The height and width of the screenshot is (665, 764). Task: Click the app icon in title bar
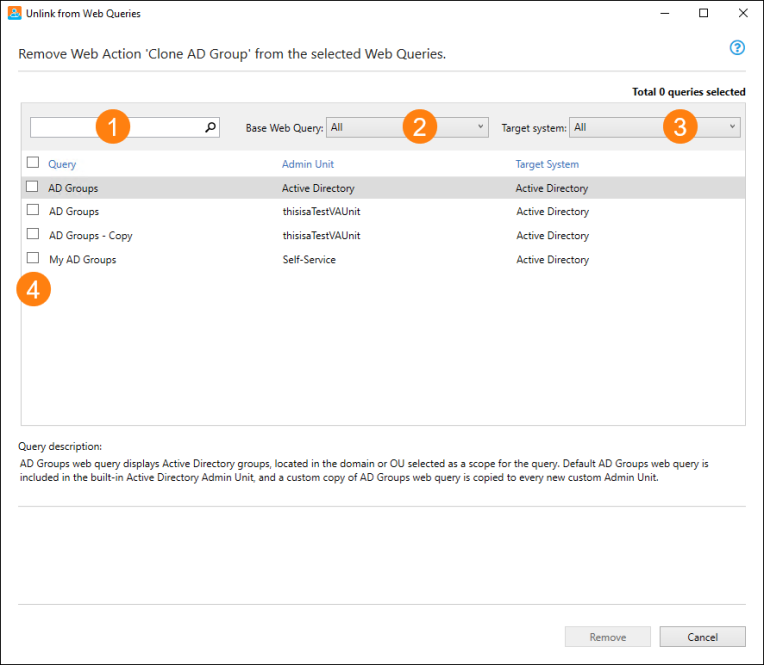pos(14,13)
